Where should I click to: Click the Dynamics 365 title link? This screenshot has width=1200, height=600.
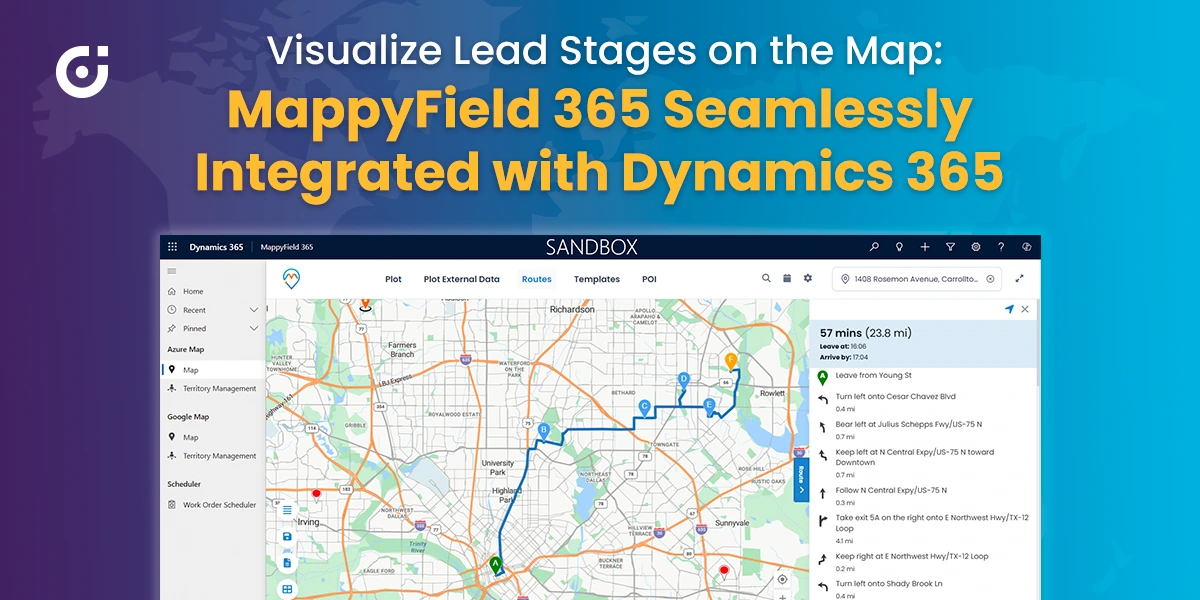tap(216, 247)
